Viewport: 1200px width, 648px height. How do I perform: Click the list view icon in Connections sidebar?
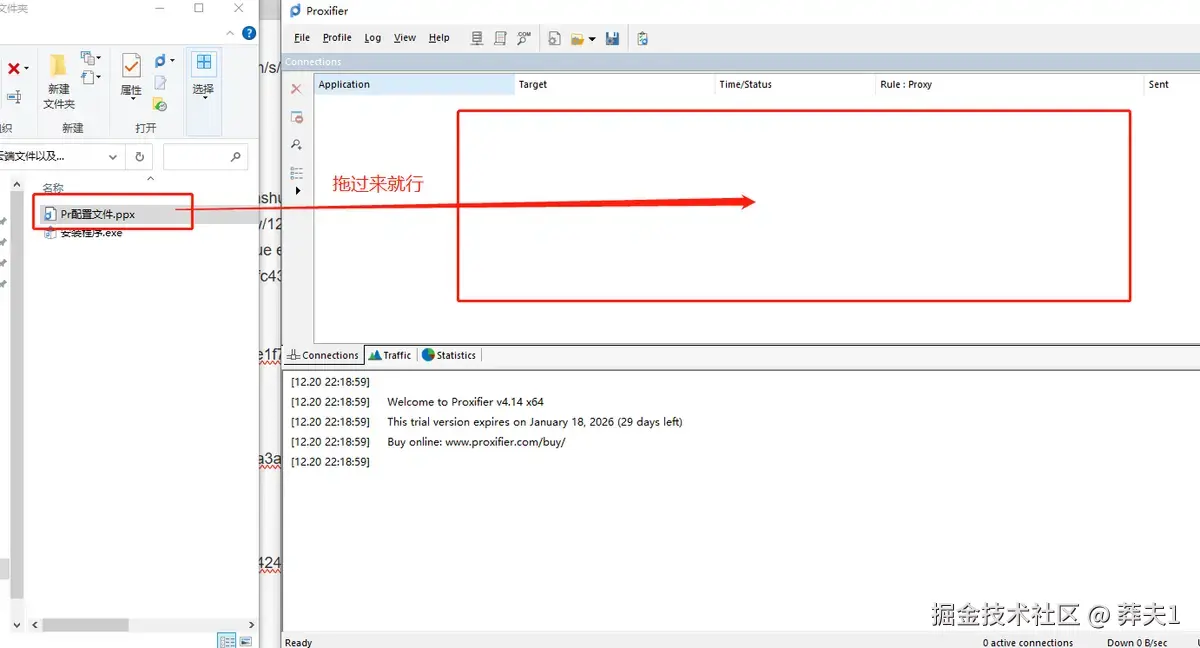[296, 173]
